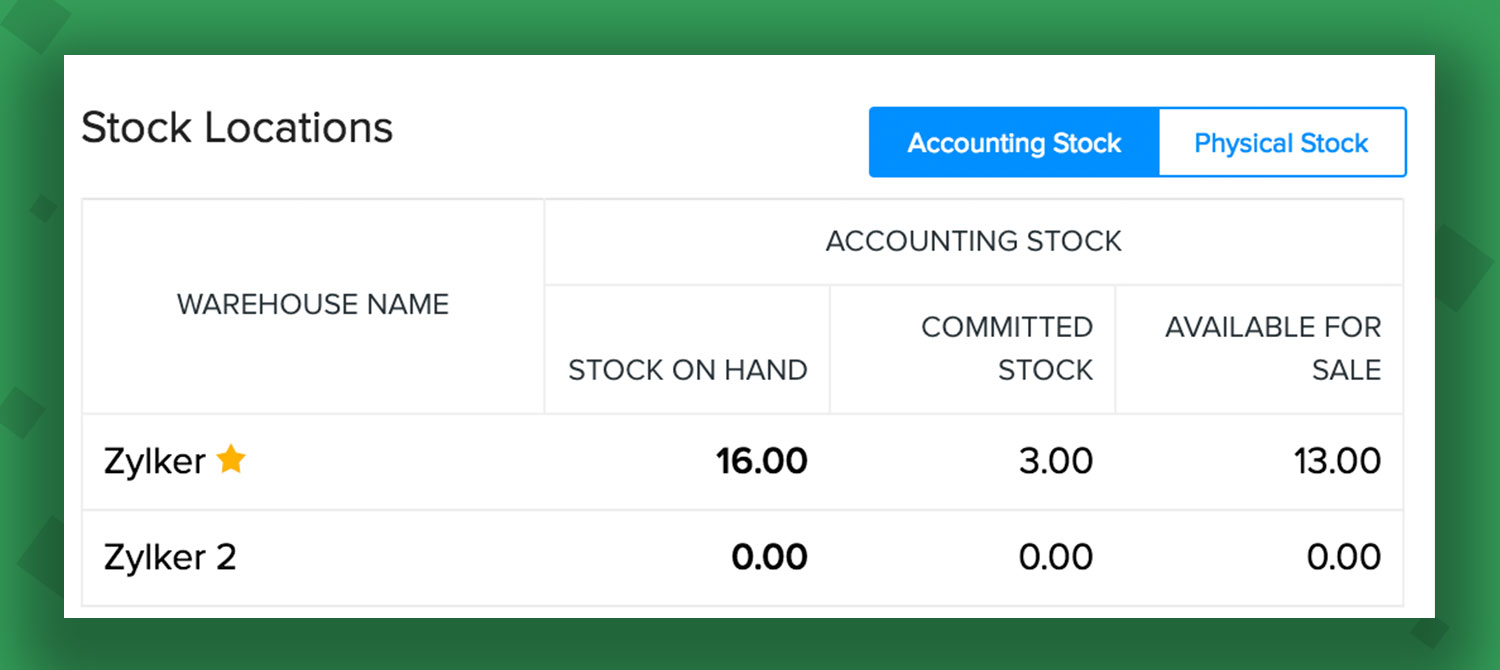Click the AVAILABLE FOR SALE column header

coord(1272,348)
